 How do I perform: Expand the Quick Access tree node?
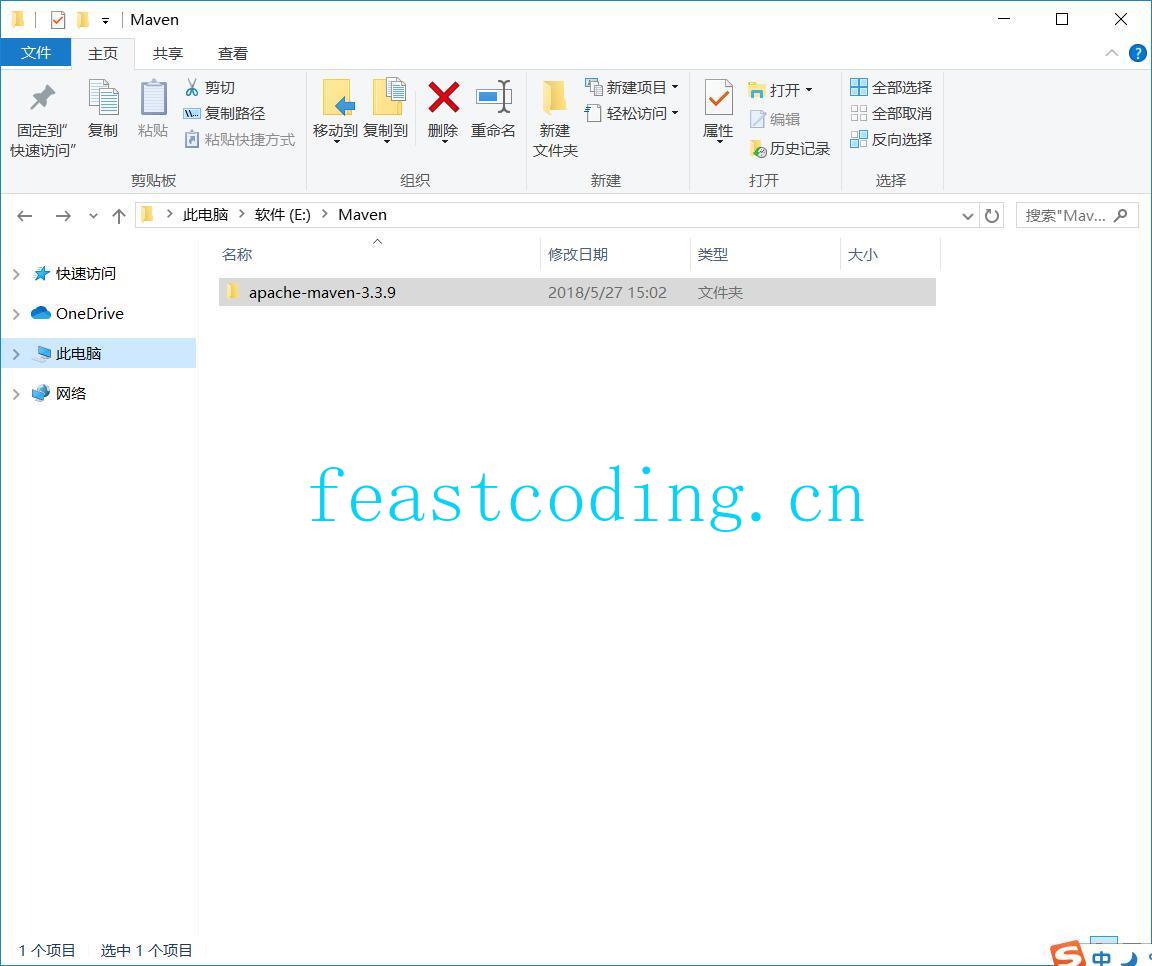pos(16,274)
